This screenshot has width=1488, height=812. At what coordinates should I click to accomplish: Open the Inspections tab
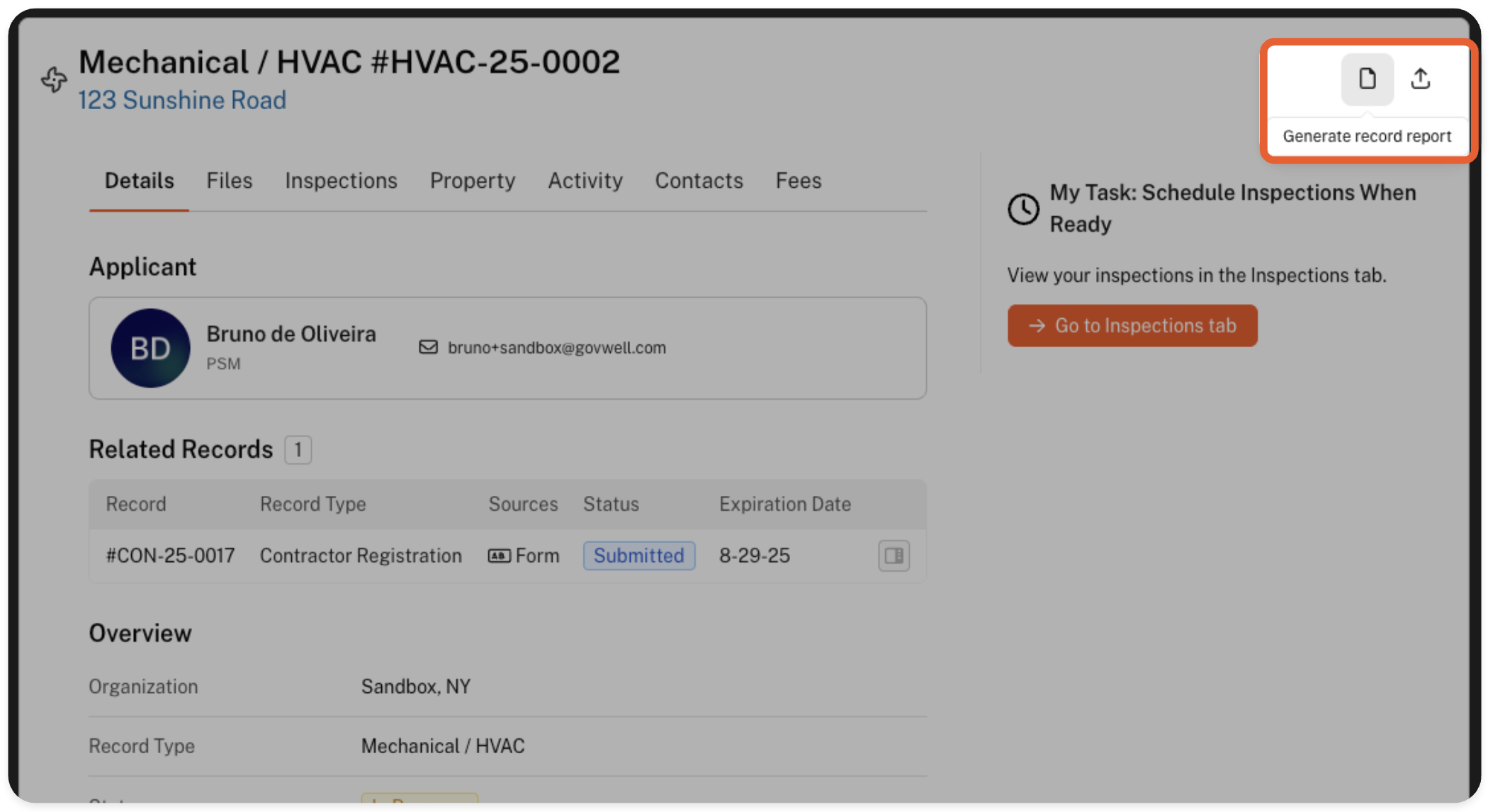click(341, 181)
